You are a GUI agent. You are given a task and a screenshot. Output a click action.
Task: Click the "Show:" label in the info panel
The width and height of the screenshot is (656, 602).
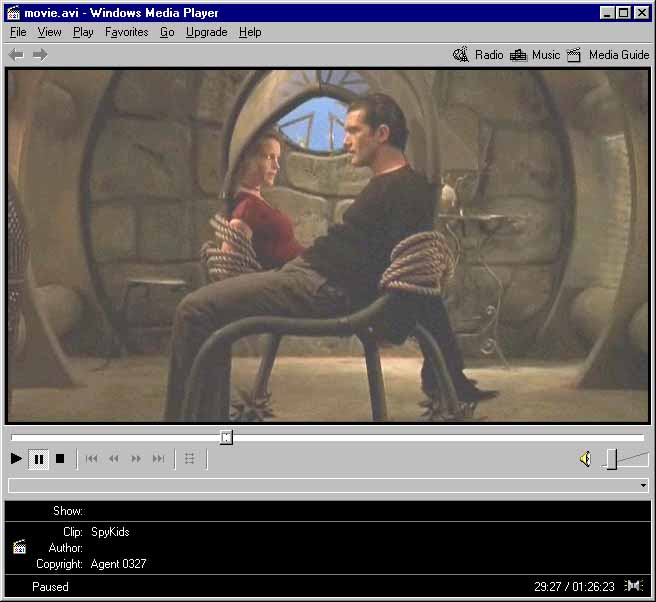click(x=68, y=511)
